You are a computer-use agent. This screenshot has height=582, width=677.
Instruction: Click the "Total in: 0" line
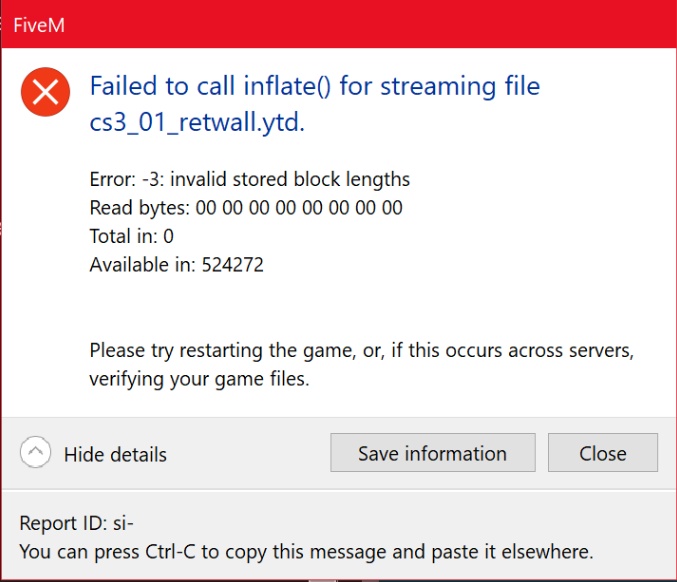131,236
